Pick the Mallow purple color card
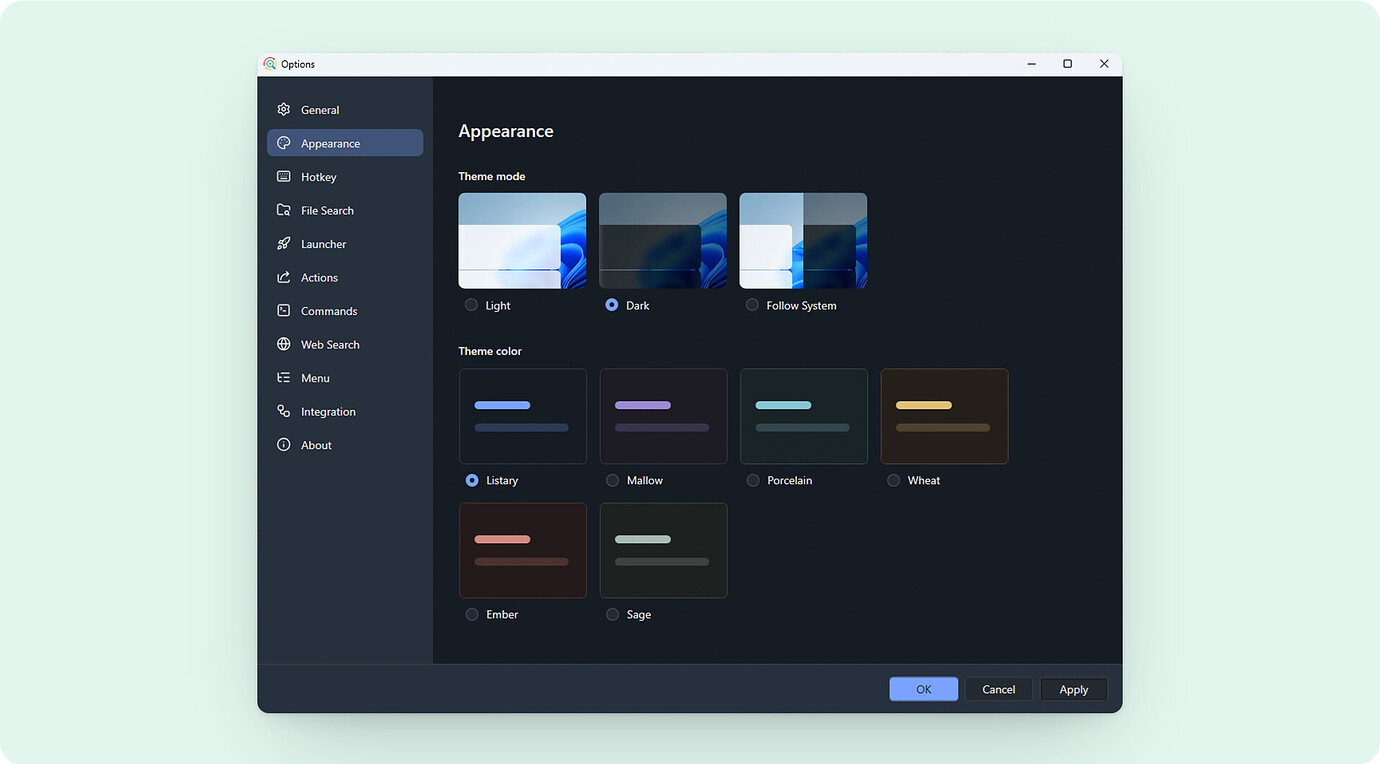The height and width of the screenshot is (764, 1380). (663, 416)
